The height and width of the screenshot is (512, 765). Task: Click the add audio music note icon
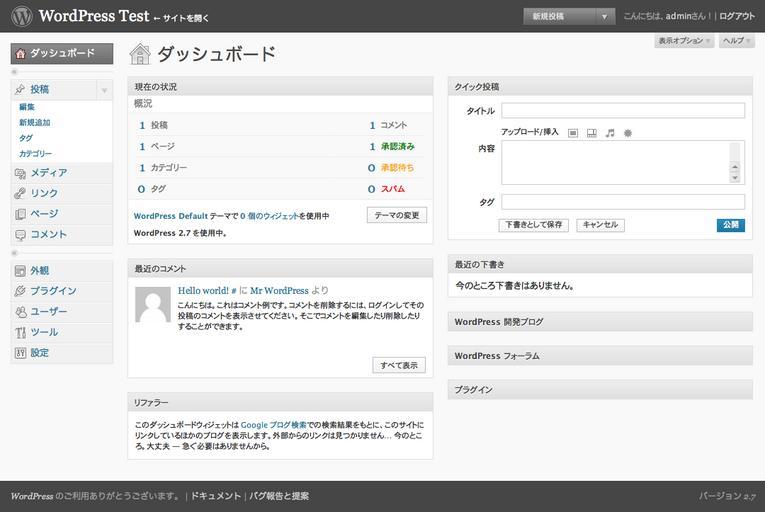(610, 133)
